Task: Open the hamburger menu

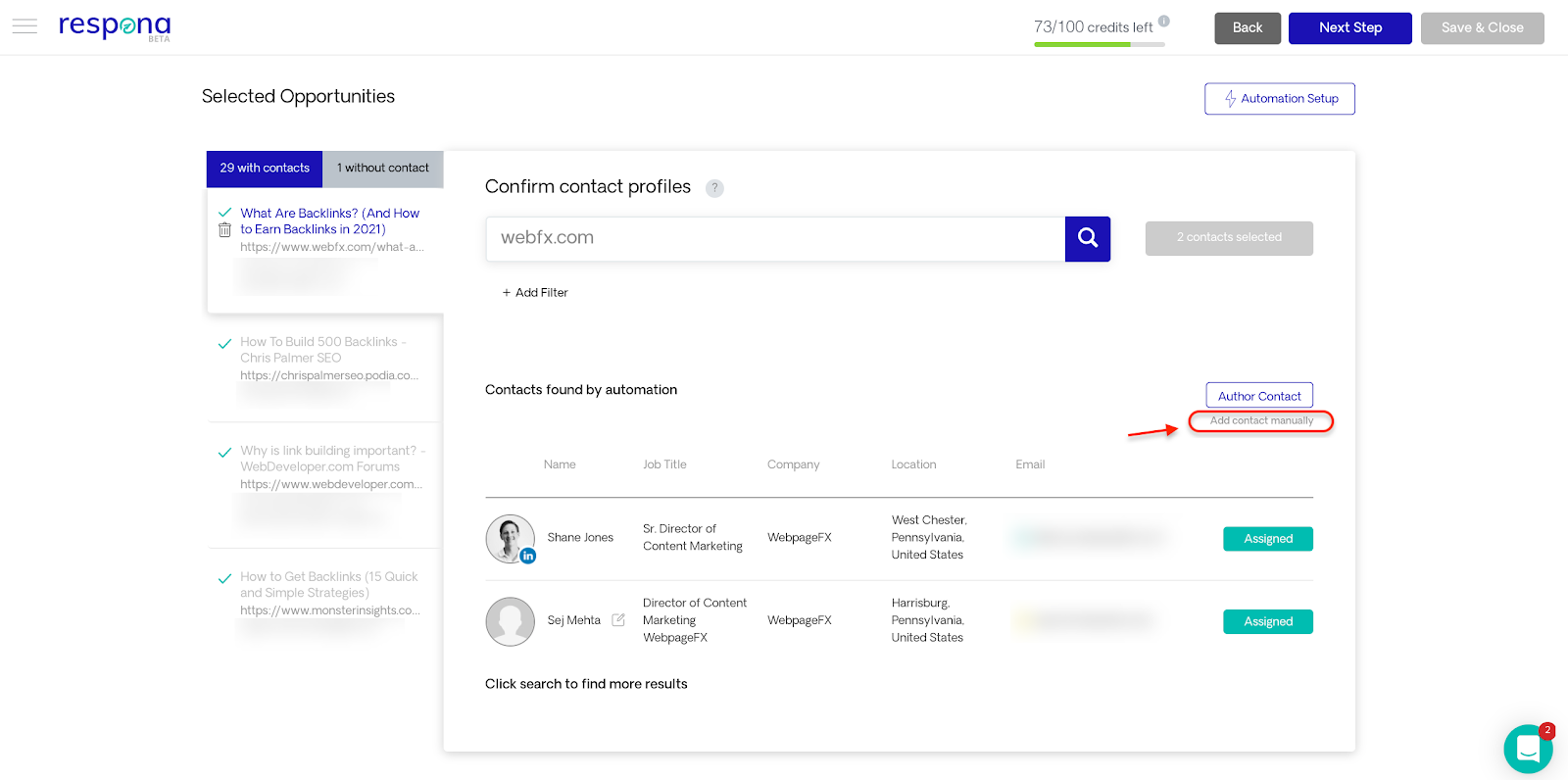Action: pos(24,26)
